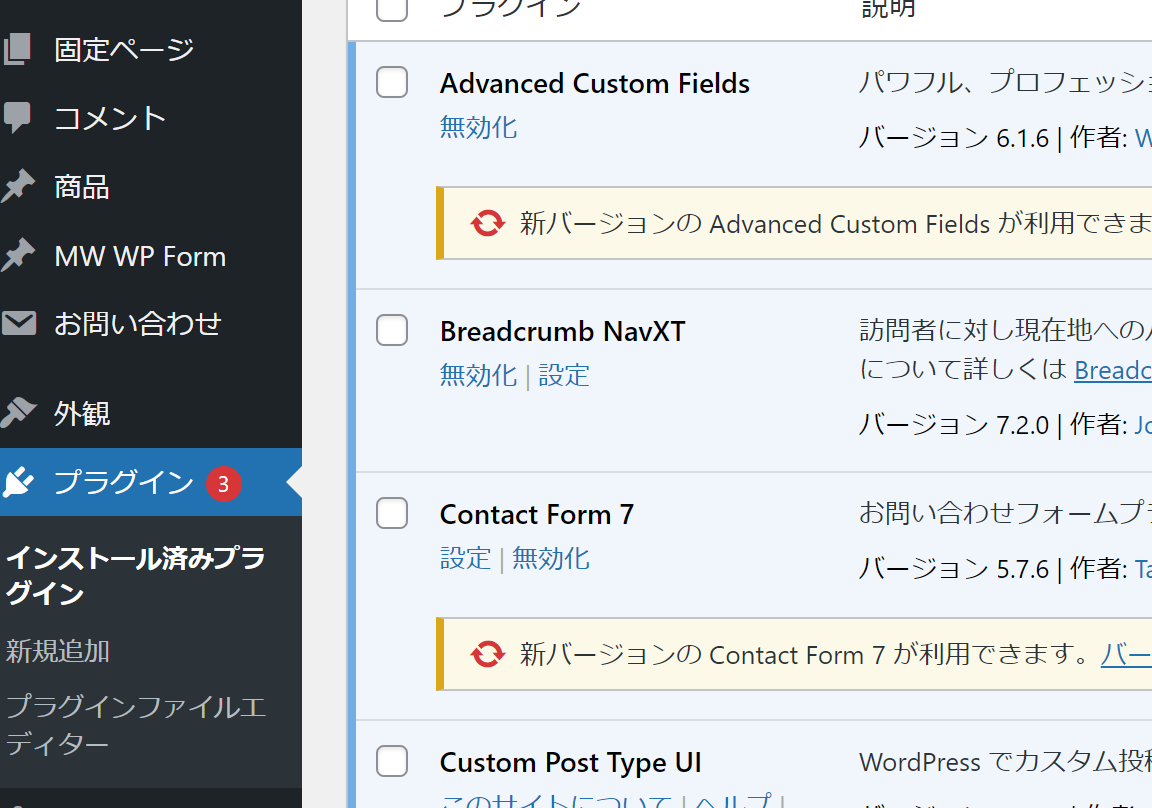Open プラグインファイルエディター submenu item

coord(136,725)
